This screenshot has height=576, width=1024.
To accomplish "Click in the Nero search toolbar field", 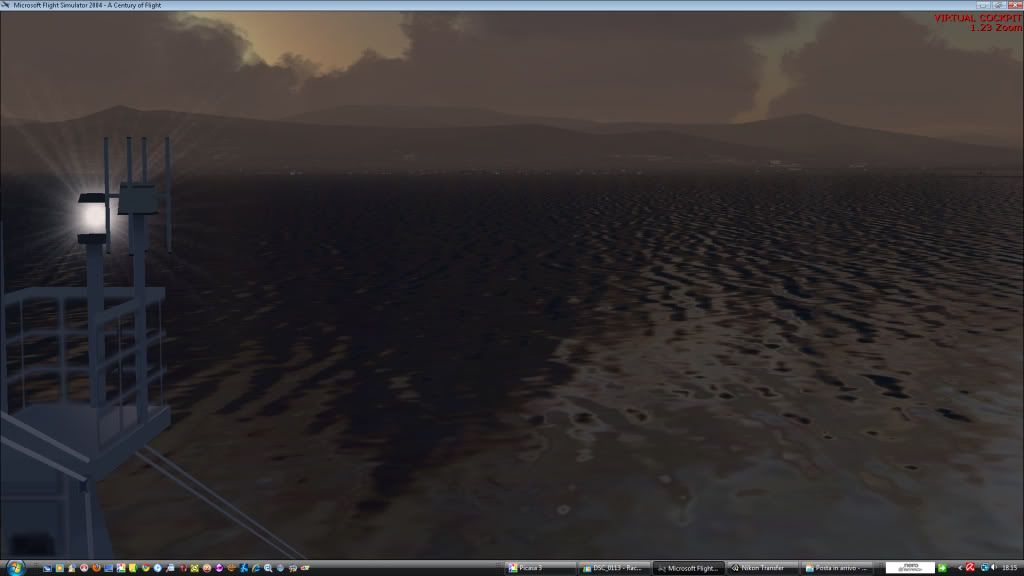I will coord(910,568).
